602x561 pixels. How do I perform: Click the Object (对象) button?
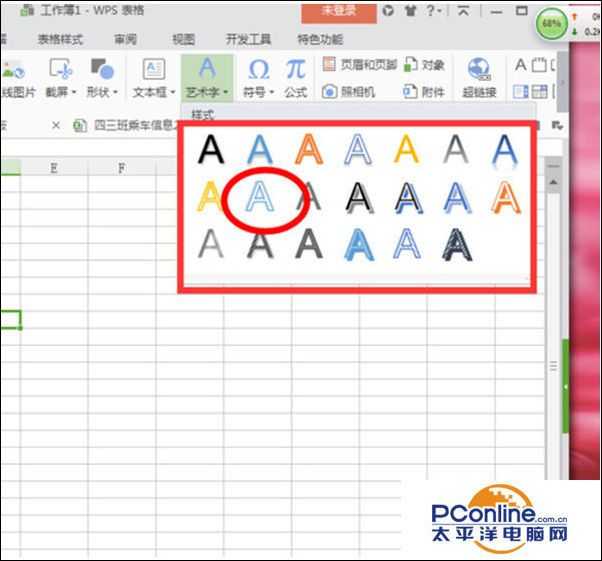(x=423, y=65)
